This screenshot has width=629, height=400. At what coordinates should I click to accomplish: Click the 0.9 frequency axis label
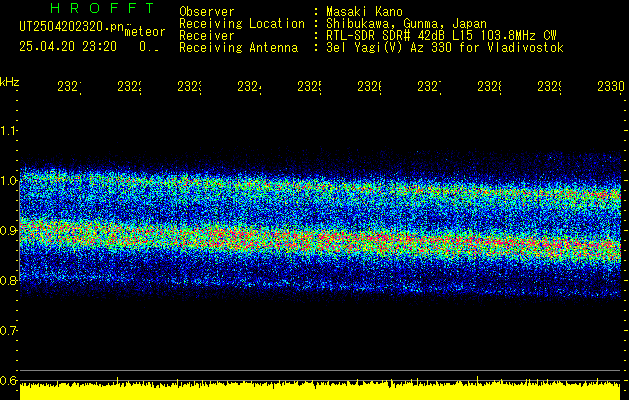(8, 230)
